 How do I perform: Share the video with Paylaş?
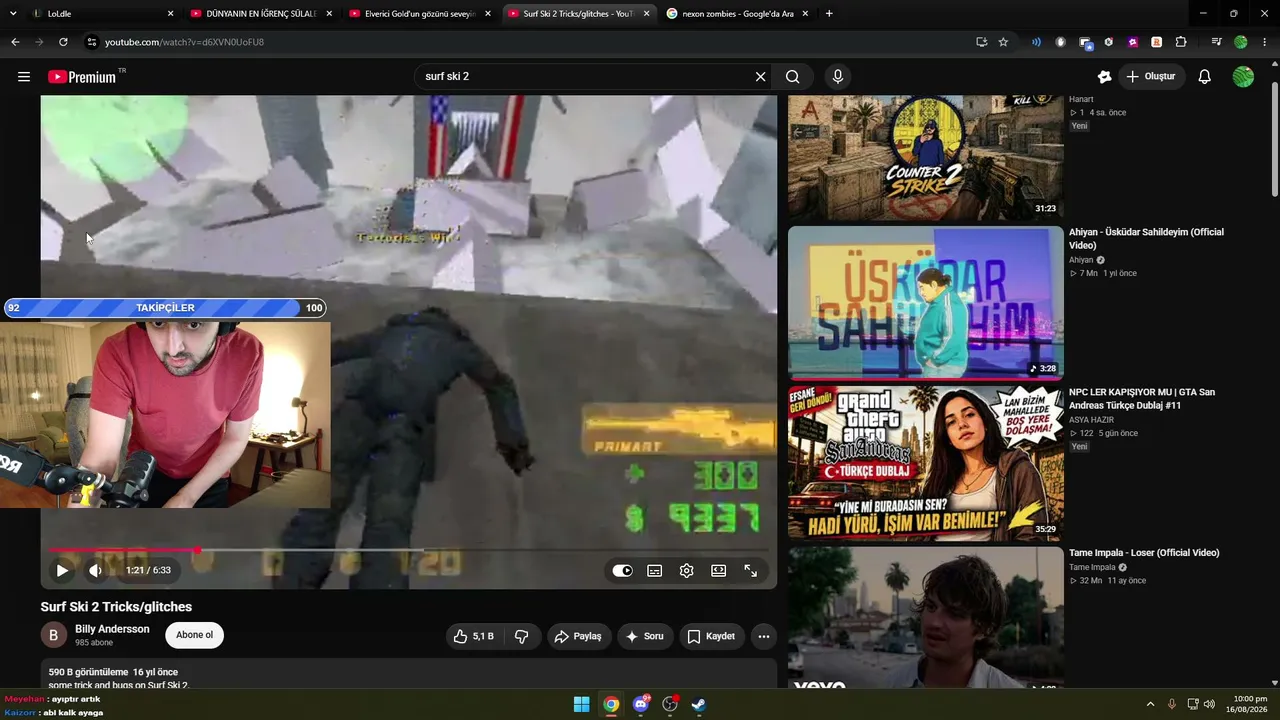[x=579, y=636]
